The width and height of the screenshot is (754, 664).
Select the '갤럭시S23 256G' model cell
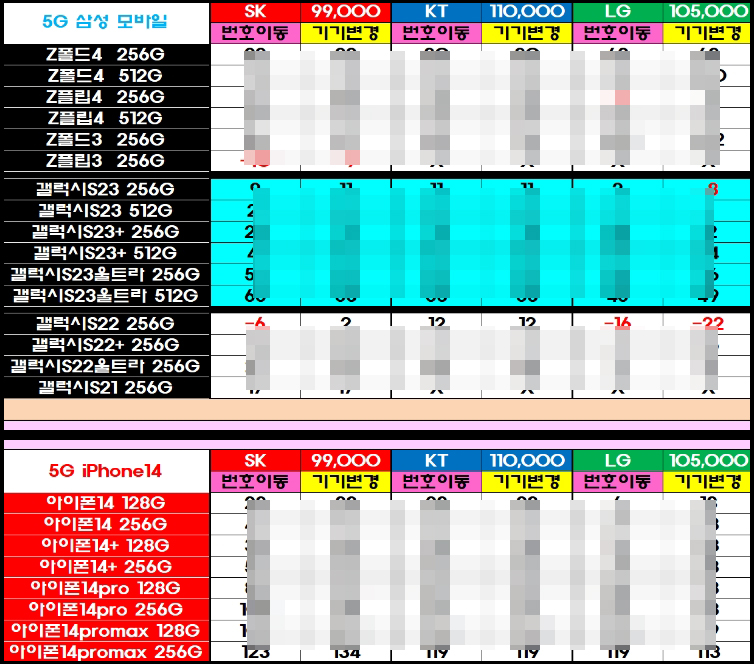tap(106, 189)
